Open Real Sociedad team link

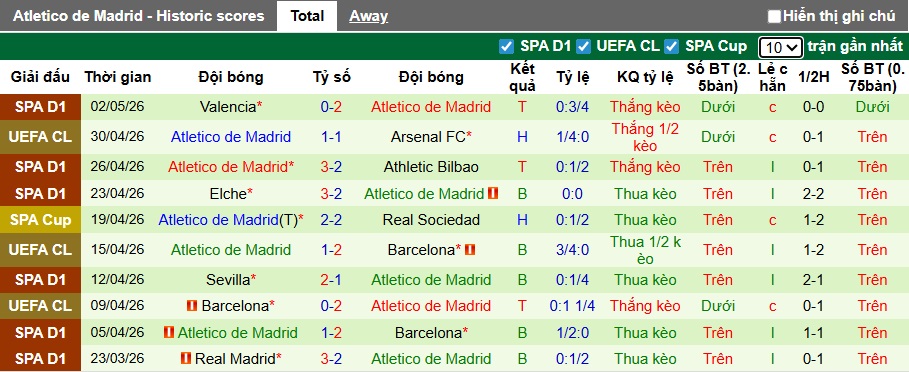[431, 220]
